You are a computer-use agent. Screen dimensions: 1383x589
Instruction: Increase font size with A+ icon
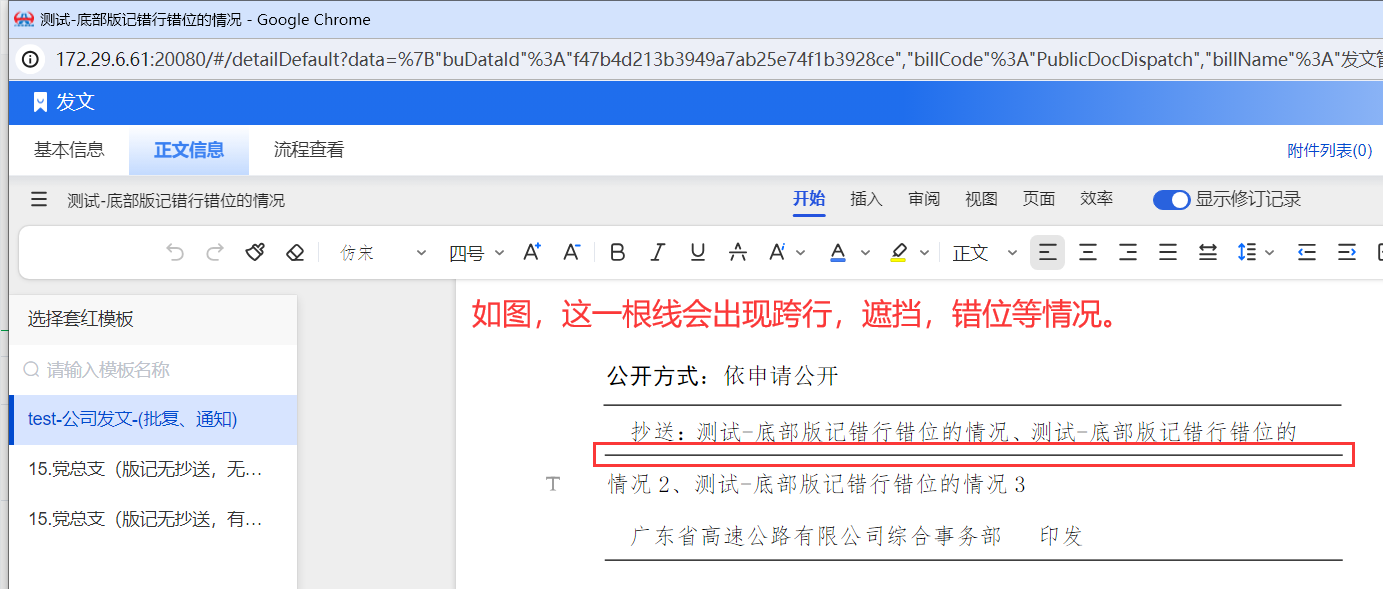pyautogui.click(x=532, y=253)
